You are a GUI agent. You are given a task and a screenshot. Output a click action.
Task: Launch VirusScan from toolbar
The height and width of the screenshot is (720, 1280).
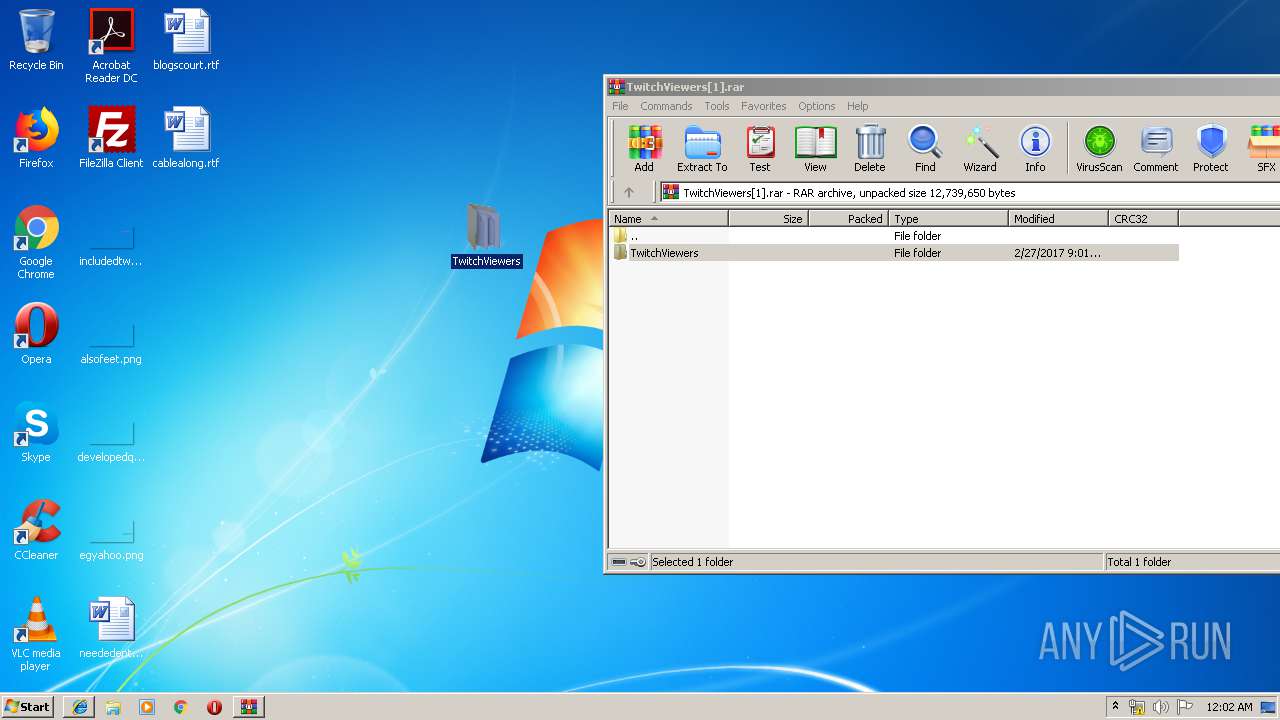[x=1099, y=149]
